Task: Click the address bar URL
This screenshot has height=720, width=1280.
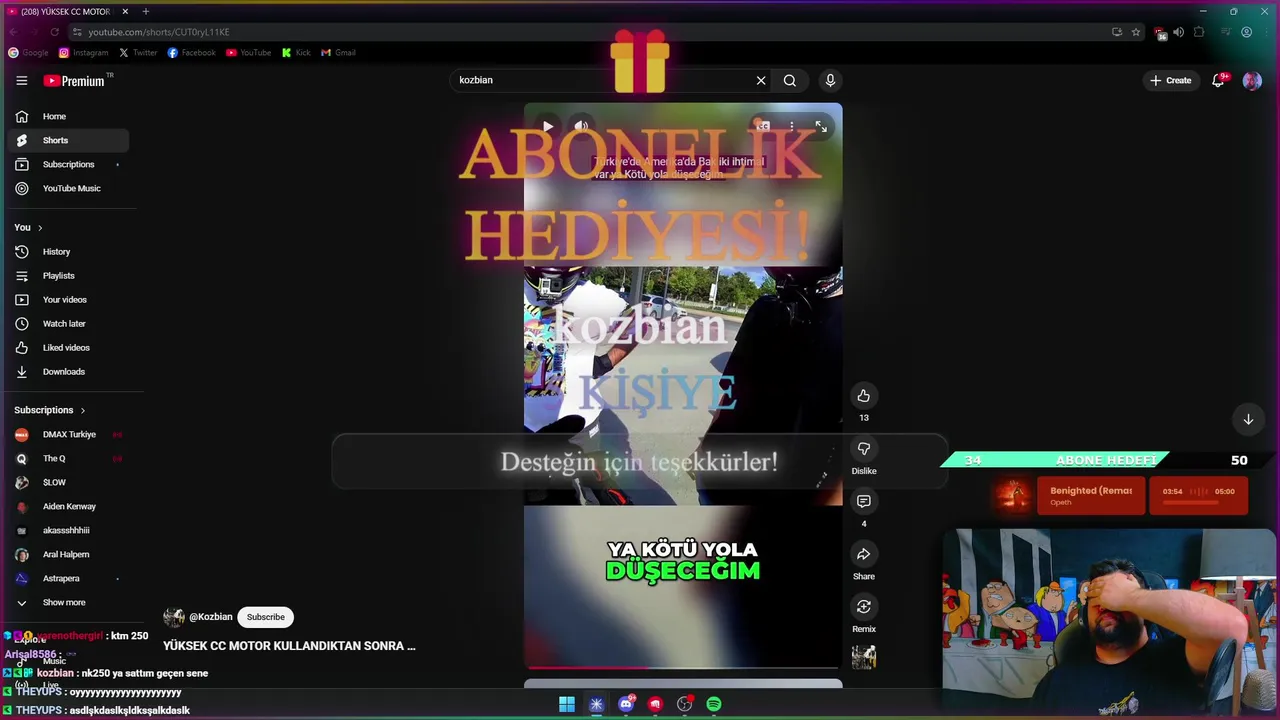Action: [158, 32]
